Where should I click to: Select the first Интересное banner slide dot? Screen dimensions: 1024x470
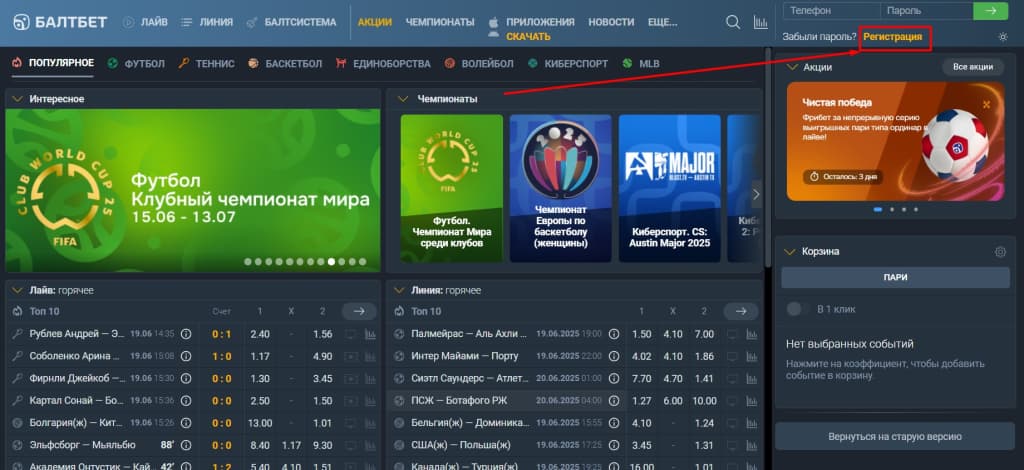(x=248, y=262)
